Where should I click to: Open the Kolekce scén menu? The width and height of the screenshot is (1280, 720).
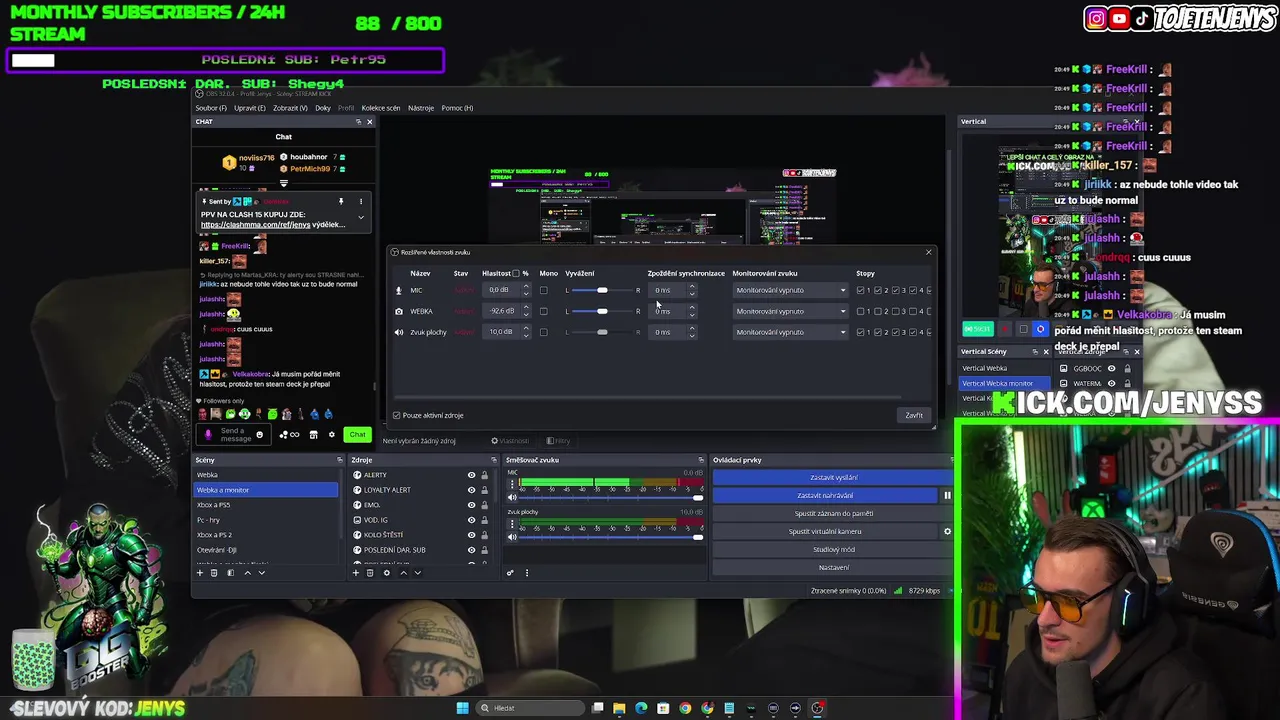pos(381,108)
